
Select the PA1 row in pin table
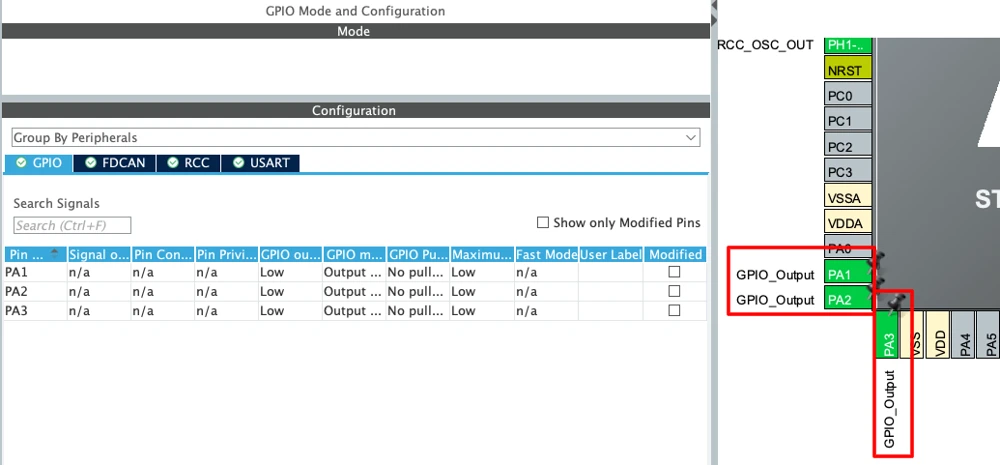click(x=355, y=272)
